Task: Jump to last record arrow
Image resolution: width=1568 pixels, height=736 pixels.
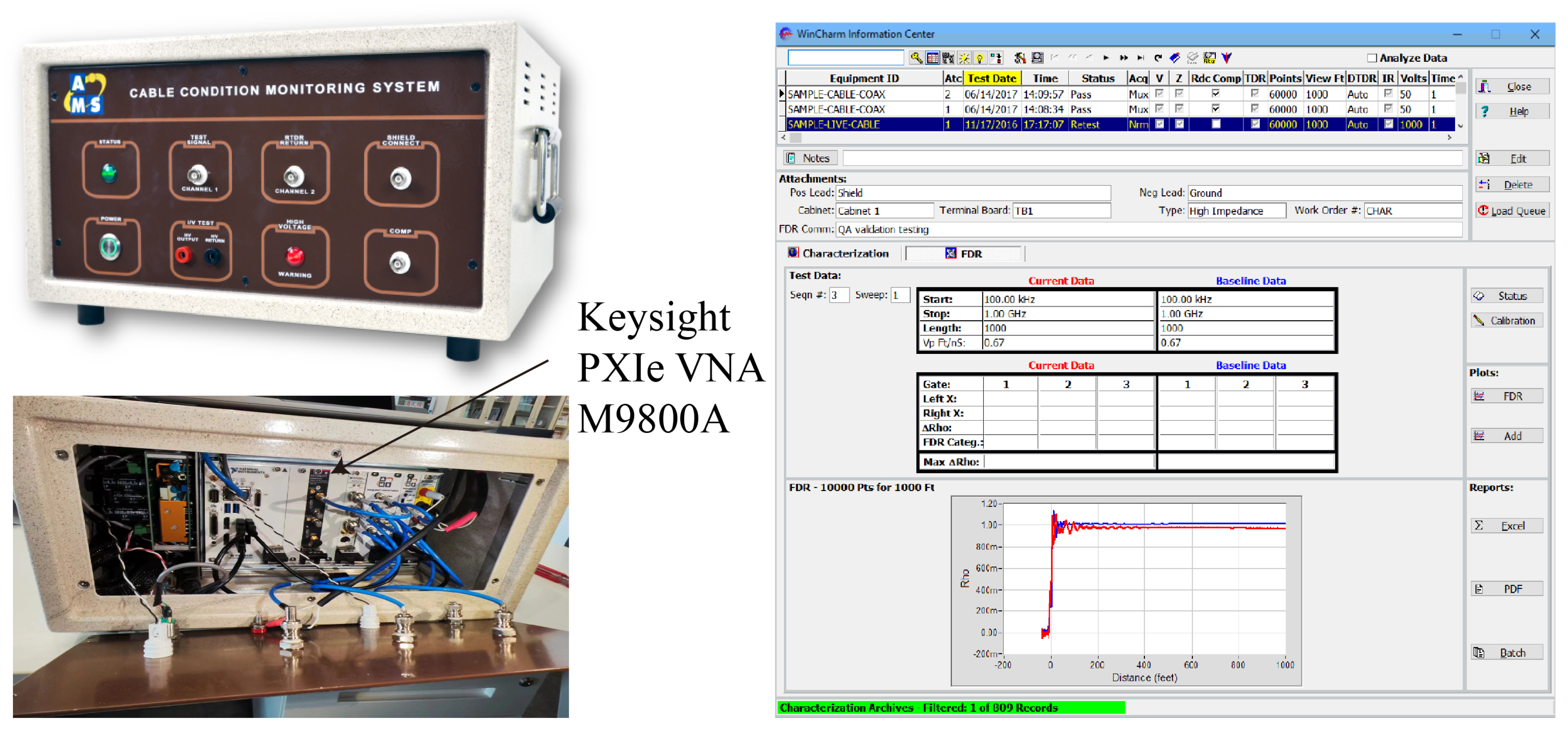Action: click(1141, 58)
